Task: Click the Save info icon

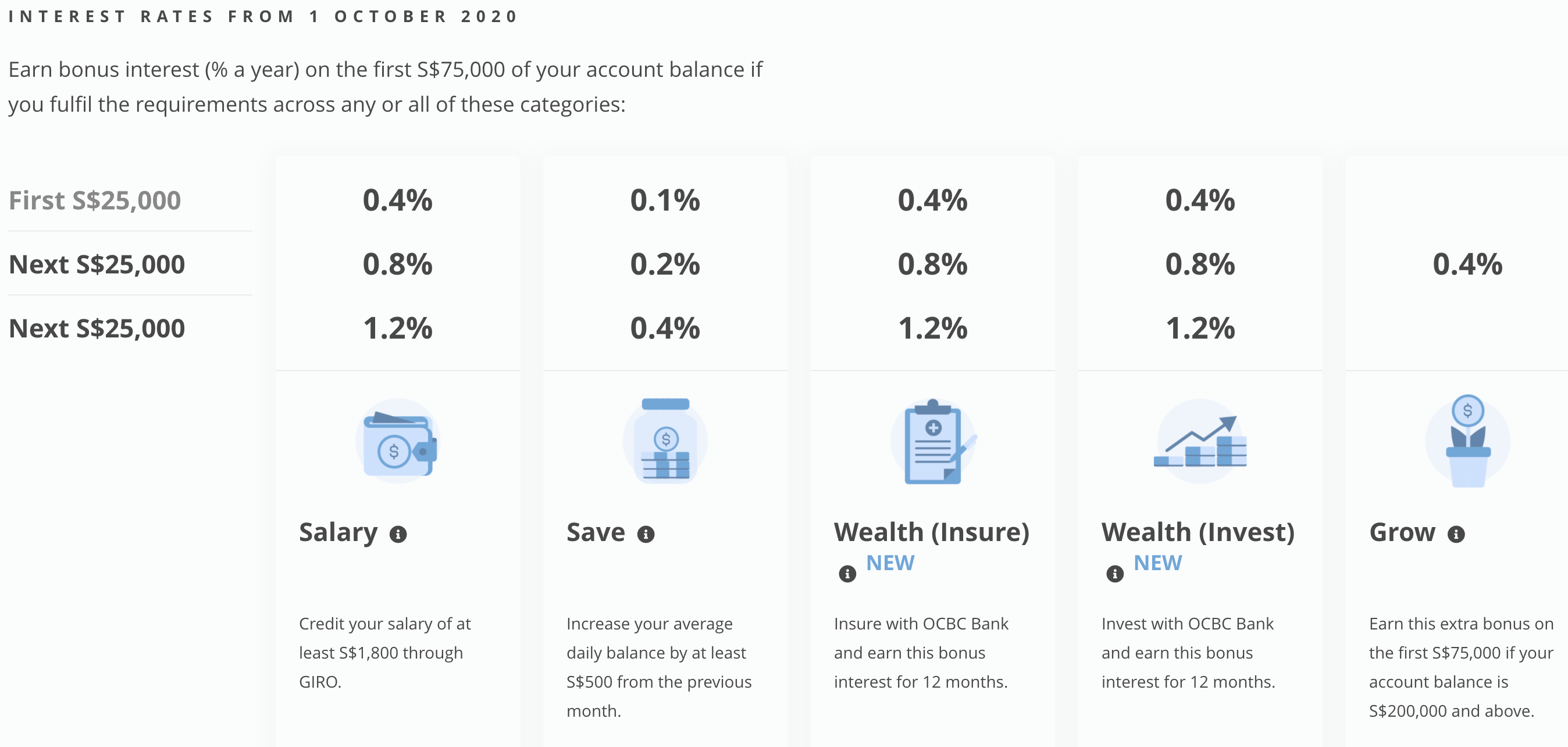Action: click(646, 535)
